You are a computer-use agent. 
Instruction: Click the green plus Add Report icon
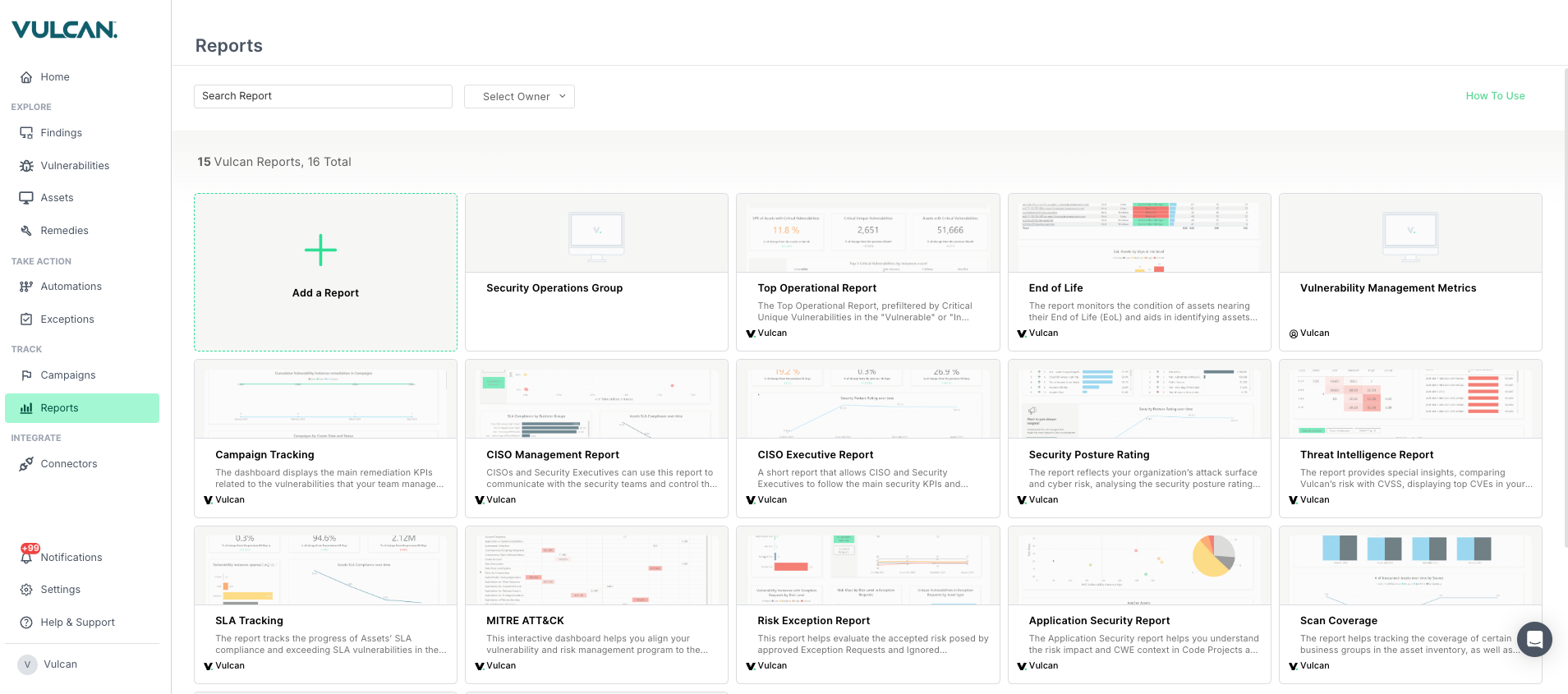(x=320, y=250)
